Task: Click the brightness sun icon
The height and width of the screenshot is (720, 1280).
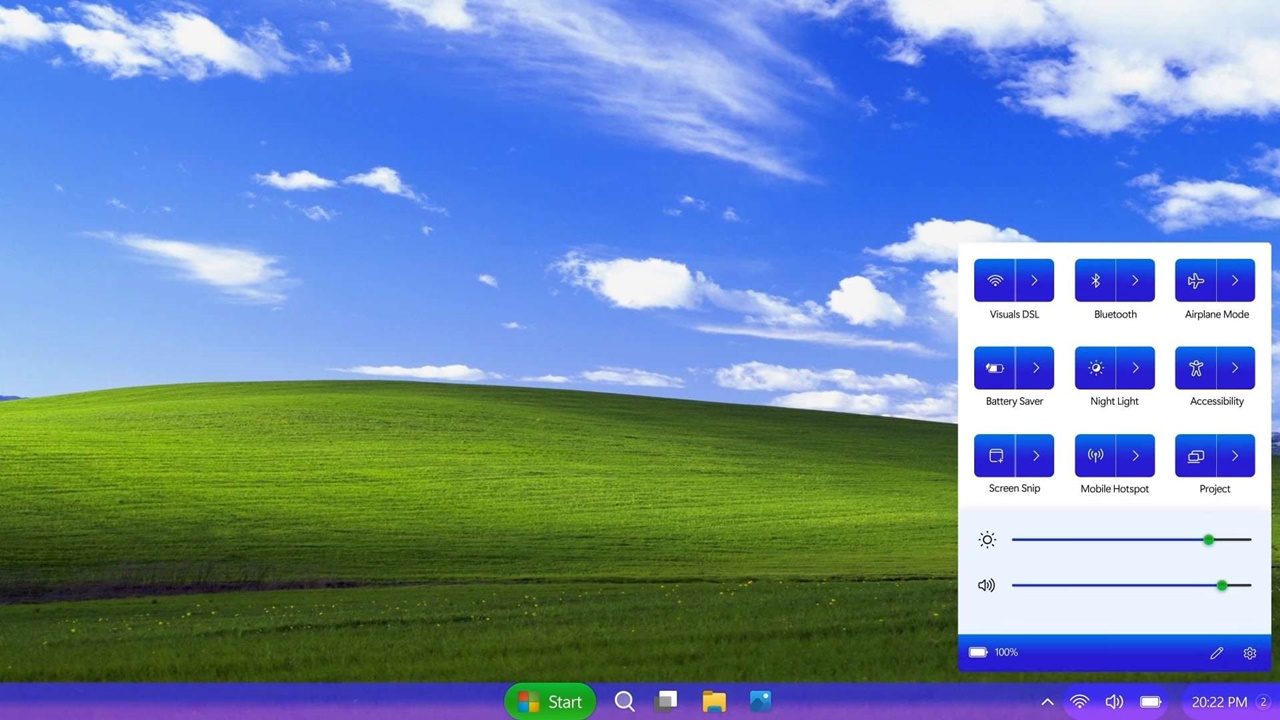Action: click(x=987, y=540)
